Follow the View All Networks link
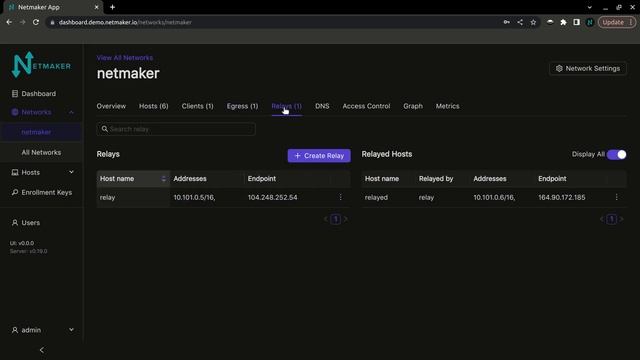Image resolution: width=640 pixels, height=360 pixels. tap(125, 58)
